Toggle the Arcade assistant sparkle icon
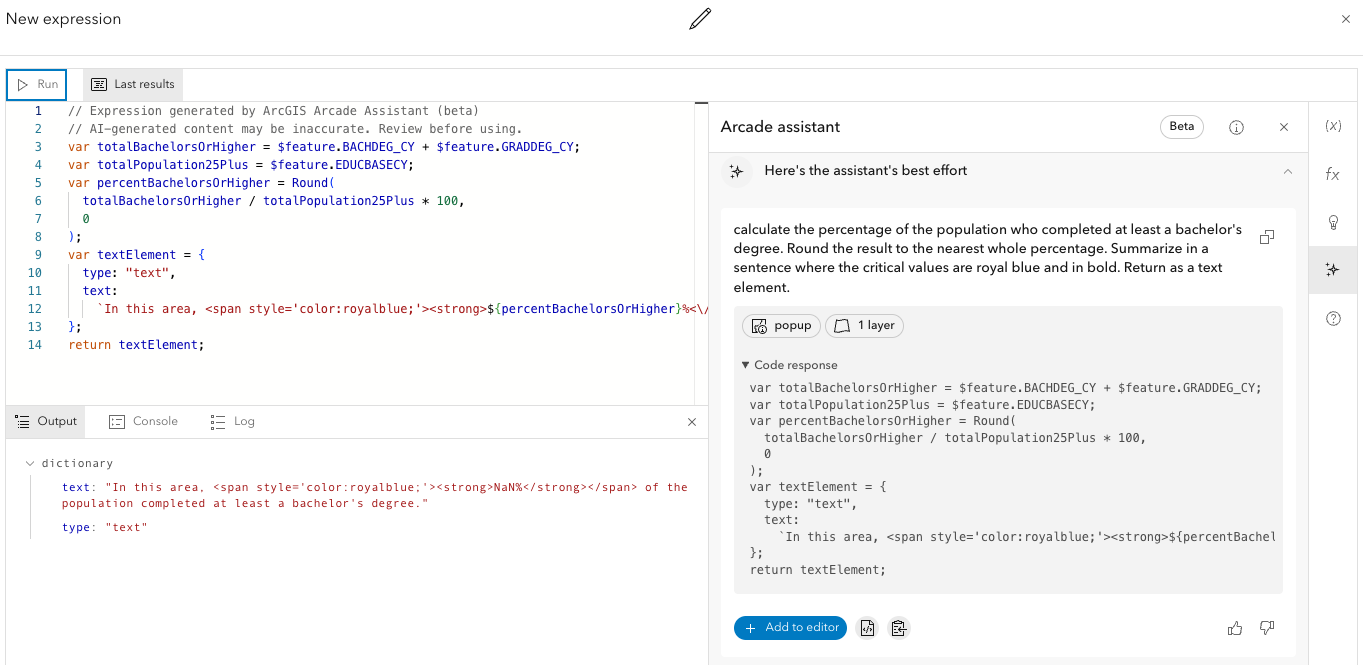Image resolution: width=1363 pixels, height=665 pixels. [x=1333, y=270]
